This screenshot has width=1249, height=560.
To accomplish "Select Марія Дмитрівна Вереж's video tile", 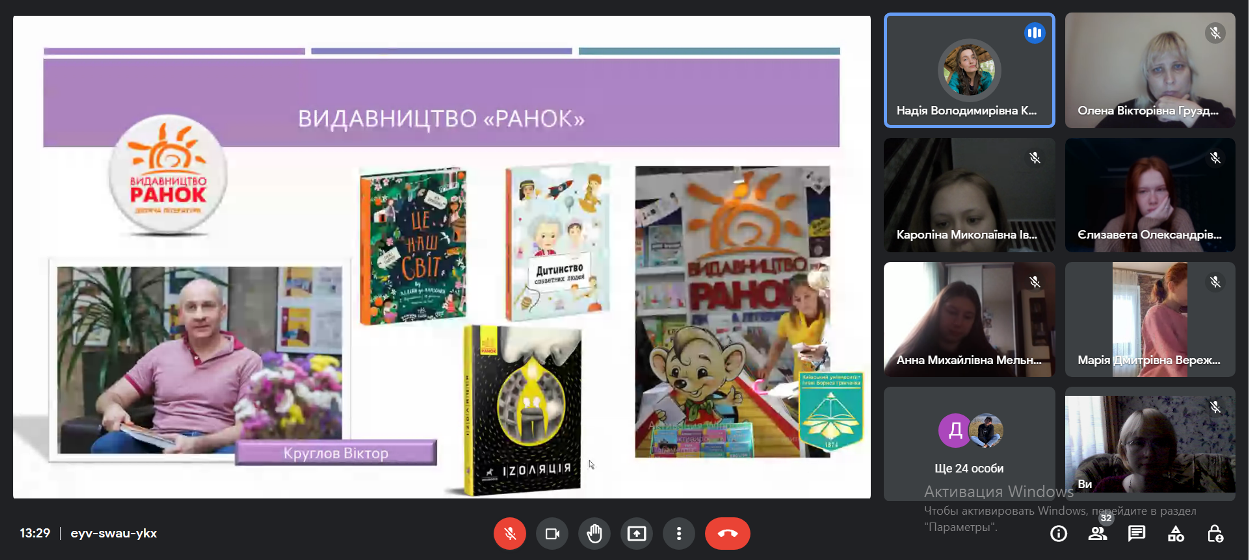I will pos(1150,319).
